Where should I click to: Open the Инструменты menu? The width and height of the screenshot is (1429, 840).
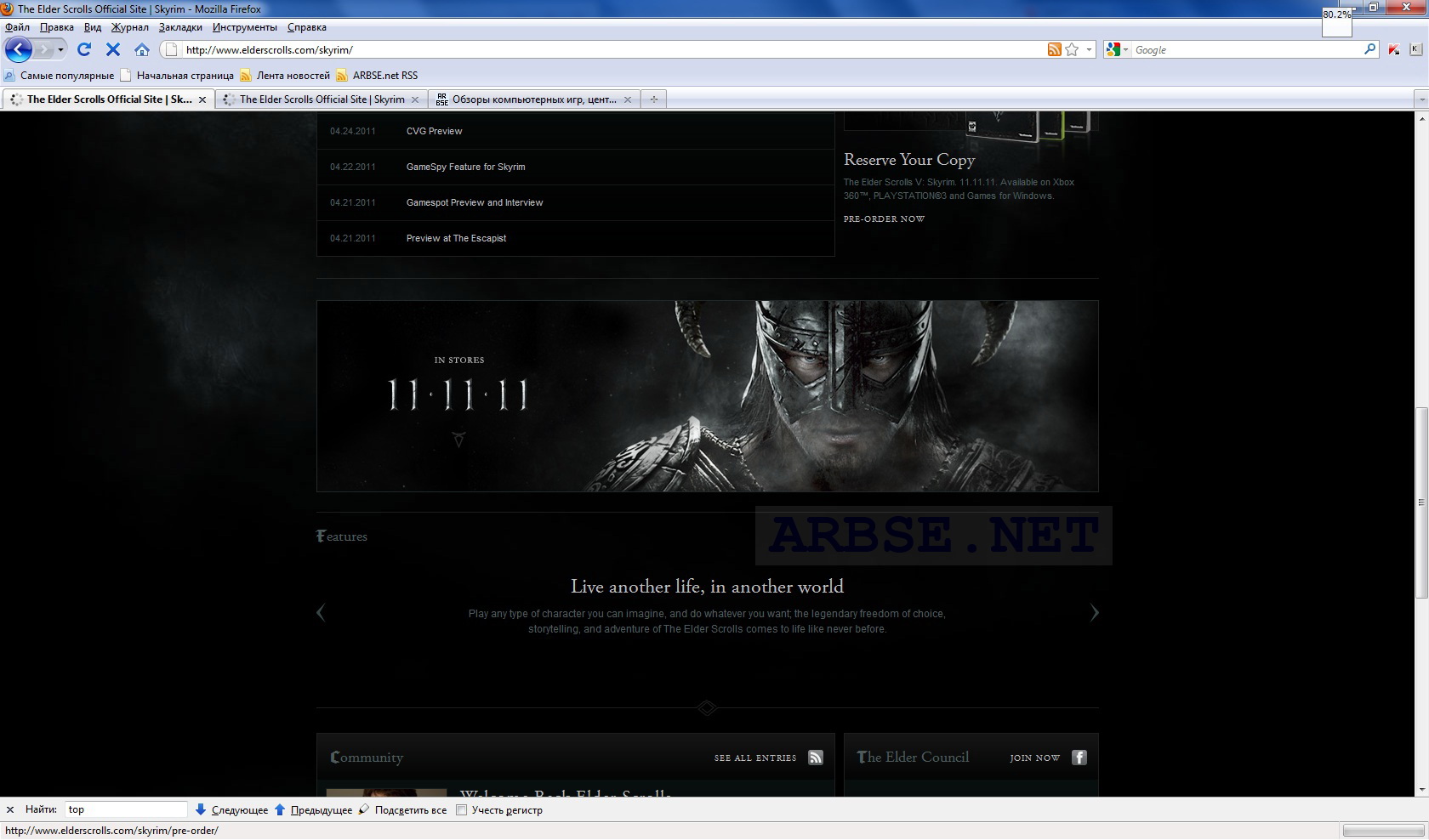(x=245, y=27)
